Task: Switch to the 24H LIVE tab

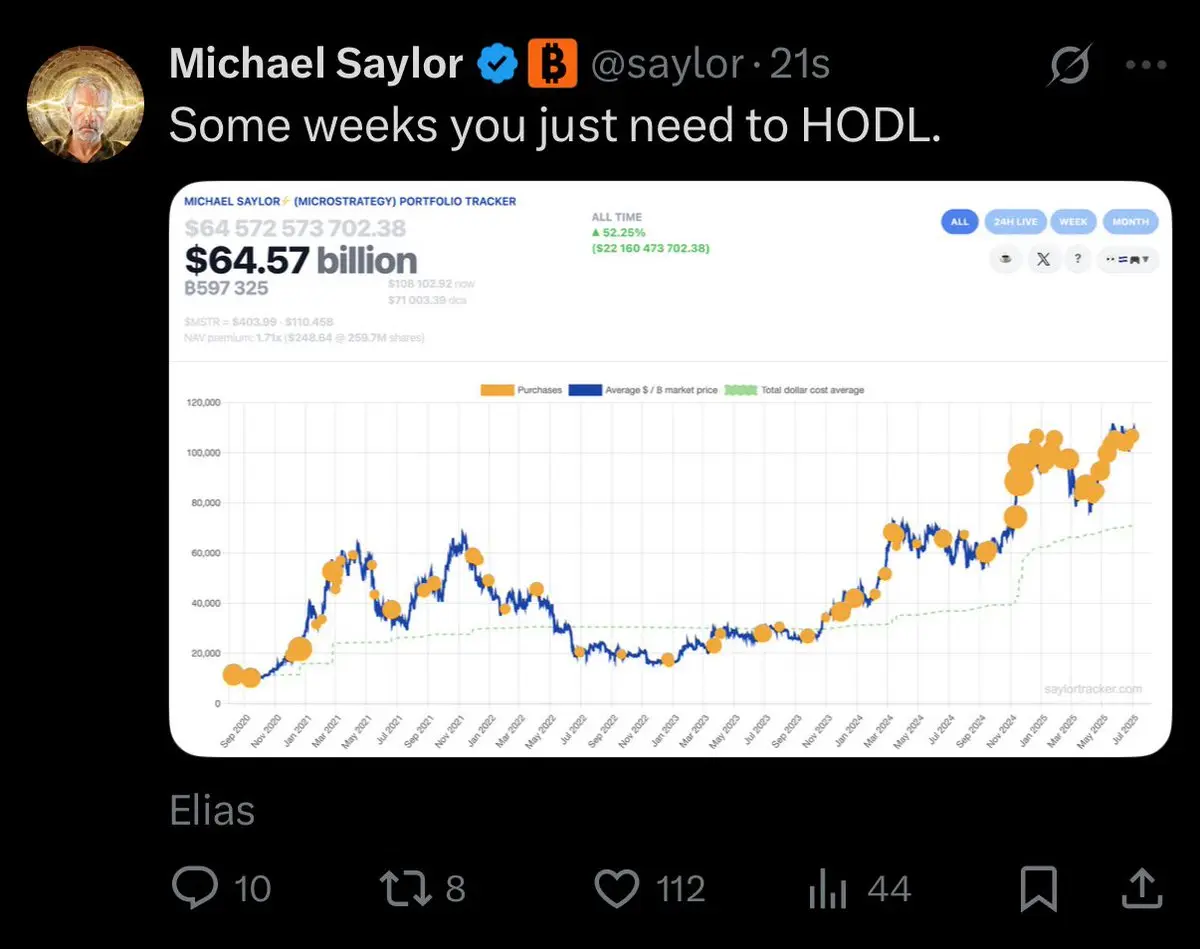Action: pos(1014,221)
